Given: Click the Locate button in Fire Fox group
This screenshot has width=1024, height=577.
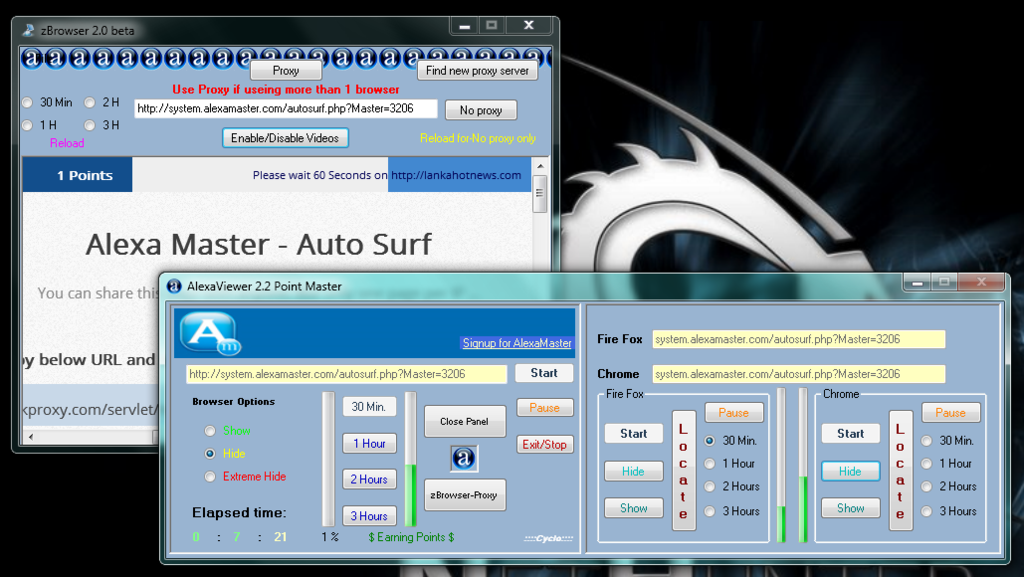Looking at the screenshot, I should [x=683, y=470].
